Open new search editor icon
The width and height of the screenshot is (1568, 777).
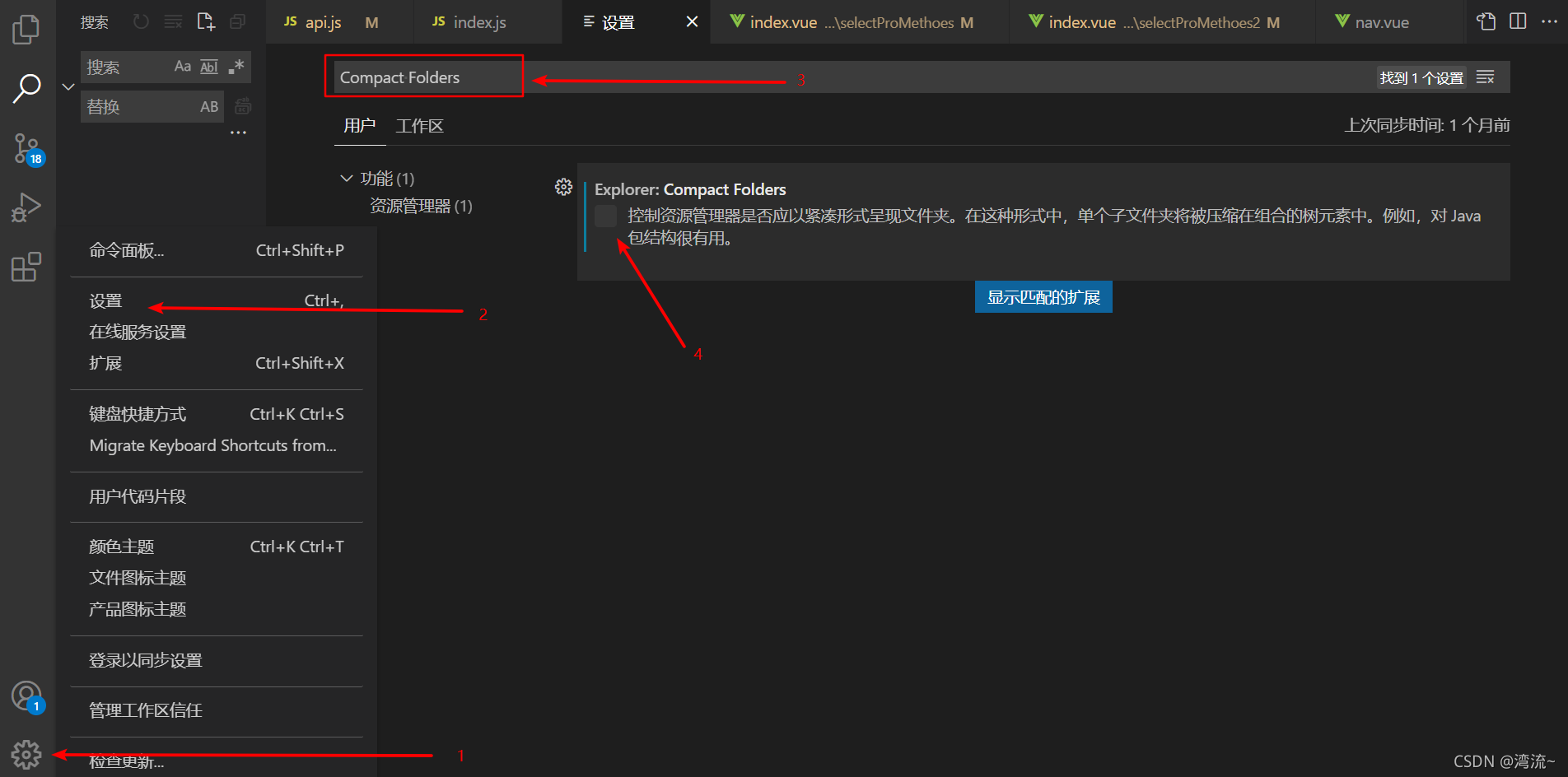coord(206,21)
